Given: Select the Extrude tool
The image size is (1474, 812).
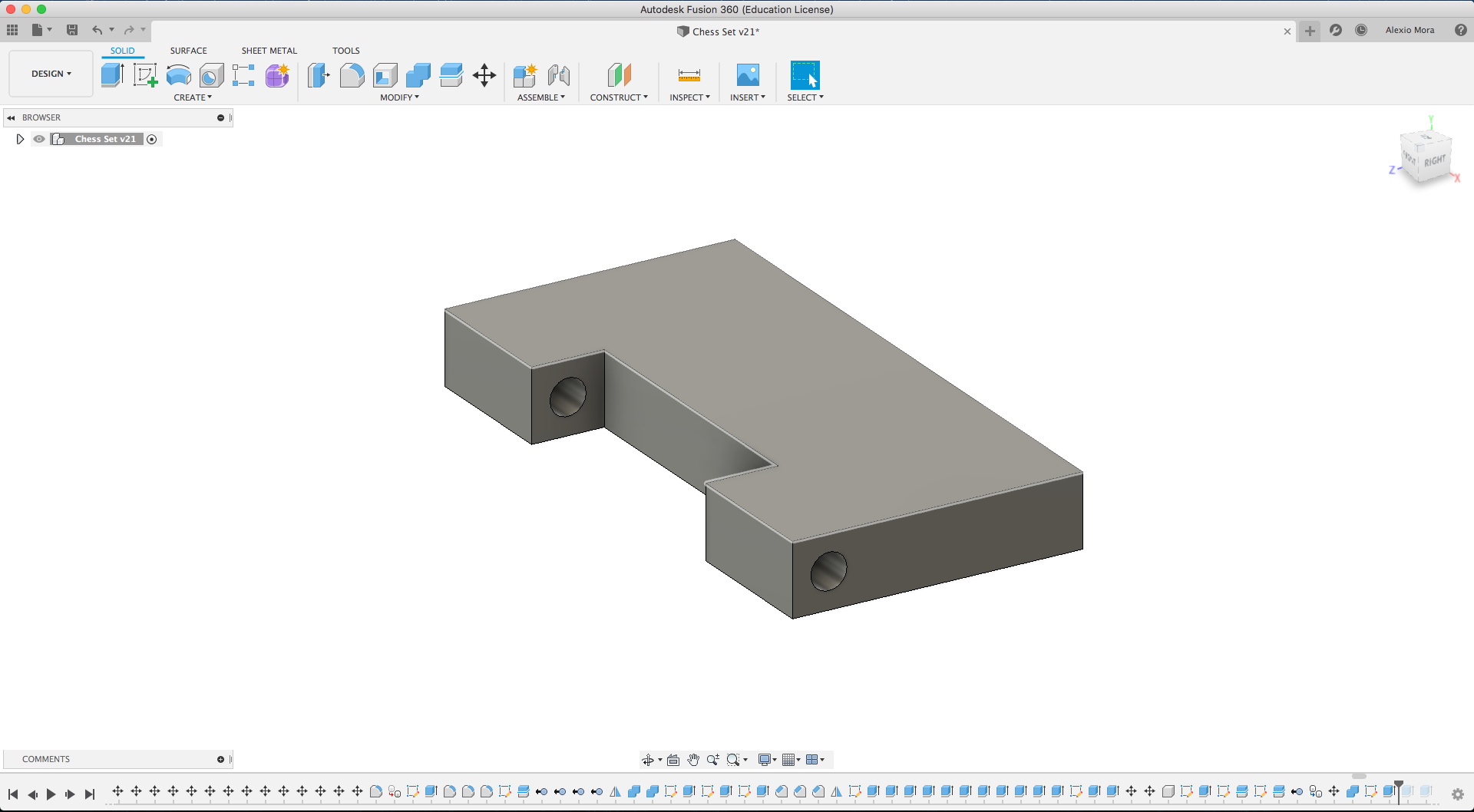Looking at the screenshot, I should tap(112, 75).
